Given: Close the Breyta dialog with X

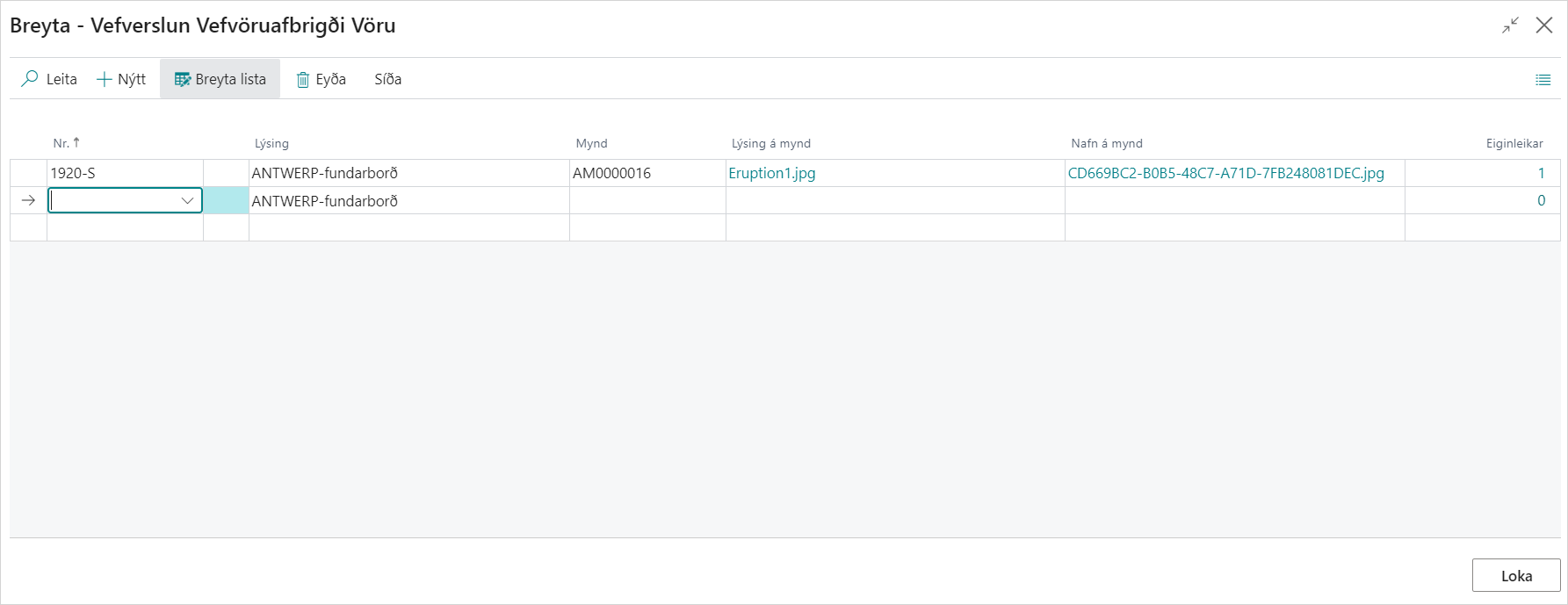Looking at the screenshot, I should tap(1543, 25).
